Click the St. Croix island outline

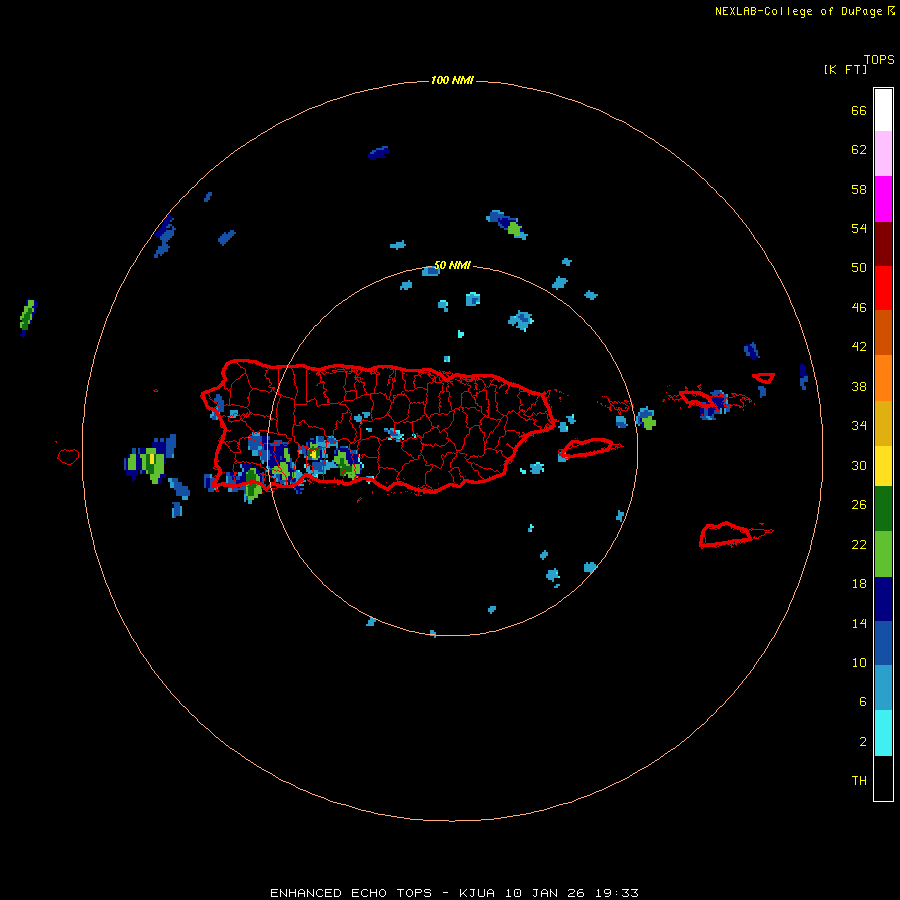click(728, 535)
